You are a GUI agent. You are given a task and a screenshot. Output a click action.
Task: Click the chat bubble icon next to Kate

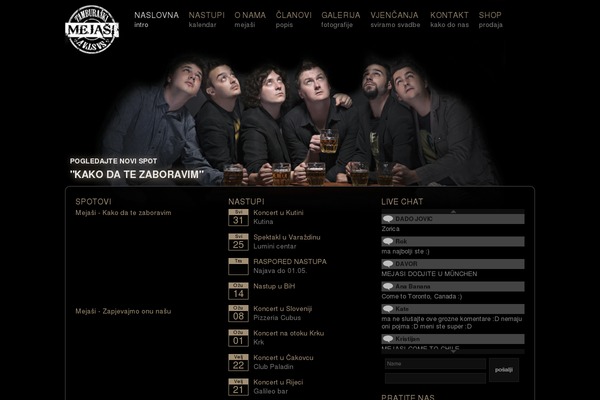pyautogui.click(x=388, y=309)
